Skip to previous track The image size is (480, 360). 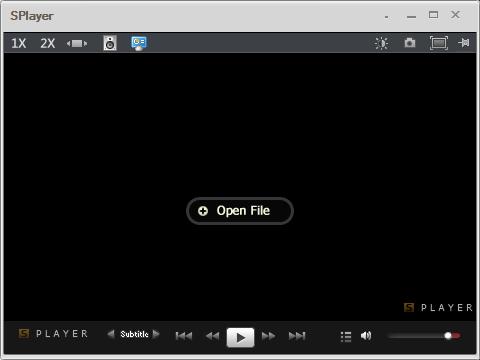[184, 336]
